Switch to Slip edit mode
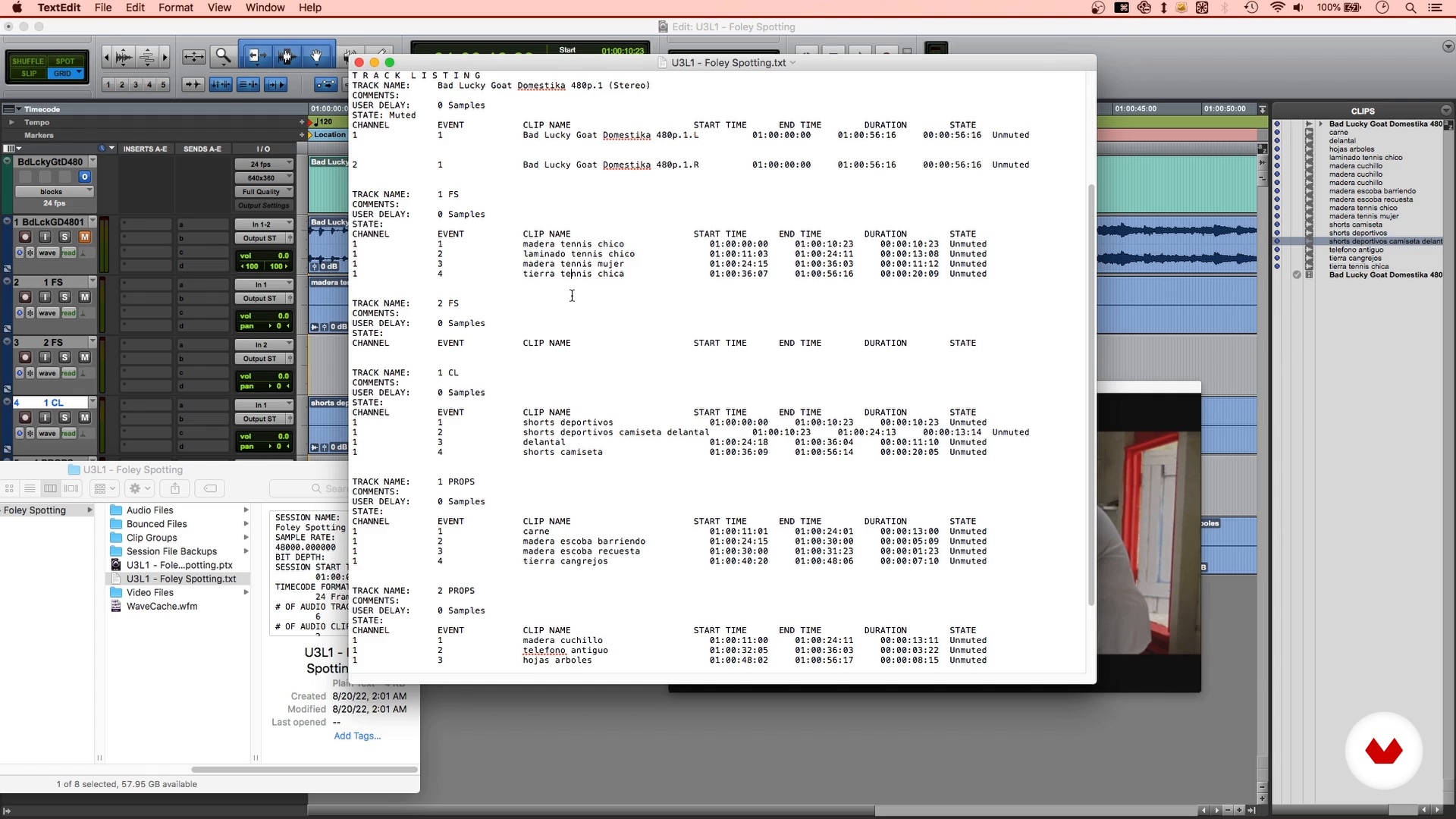 (x=28, y=74)
